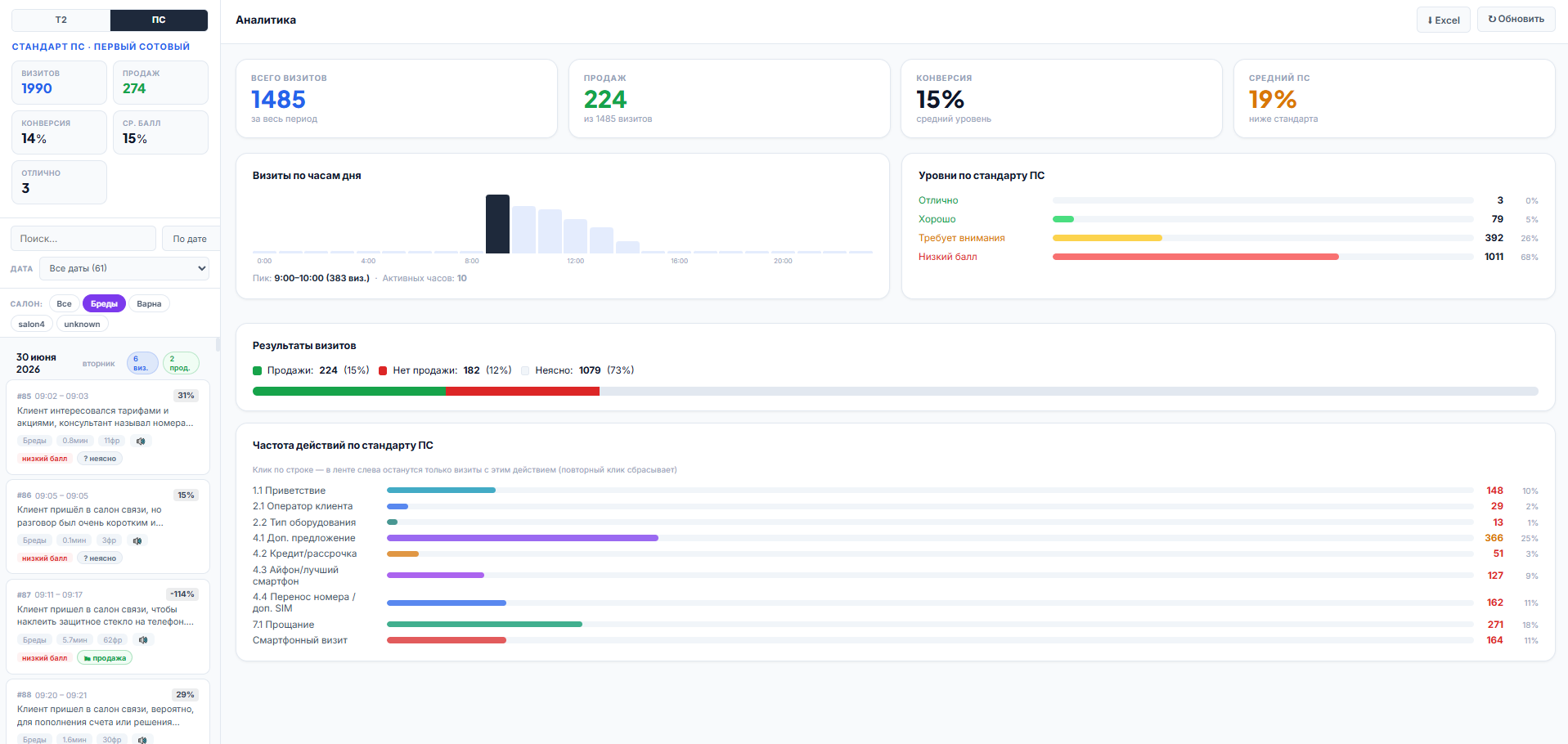Image resolution: width=1568 pixels, height=744 pixels.
Task: Open the Все даты (61) dropdown
Action: pos(124,268)
